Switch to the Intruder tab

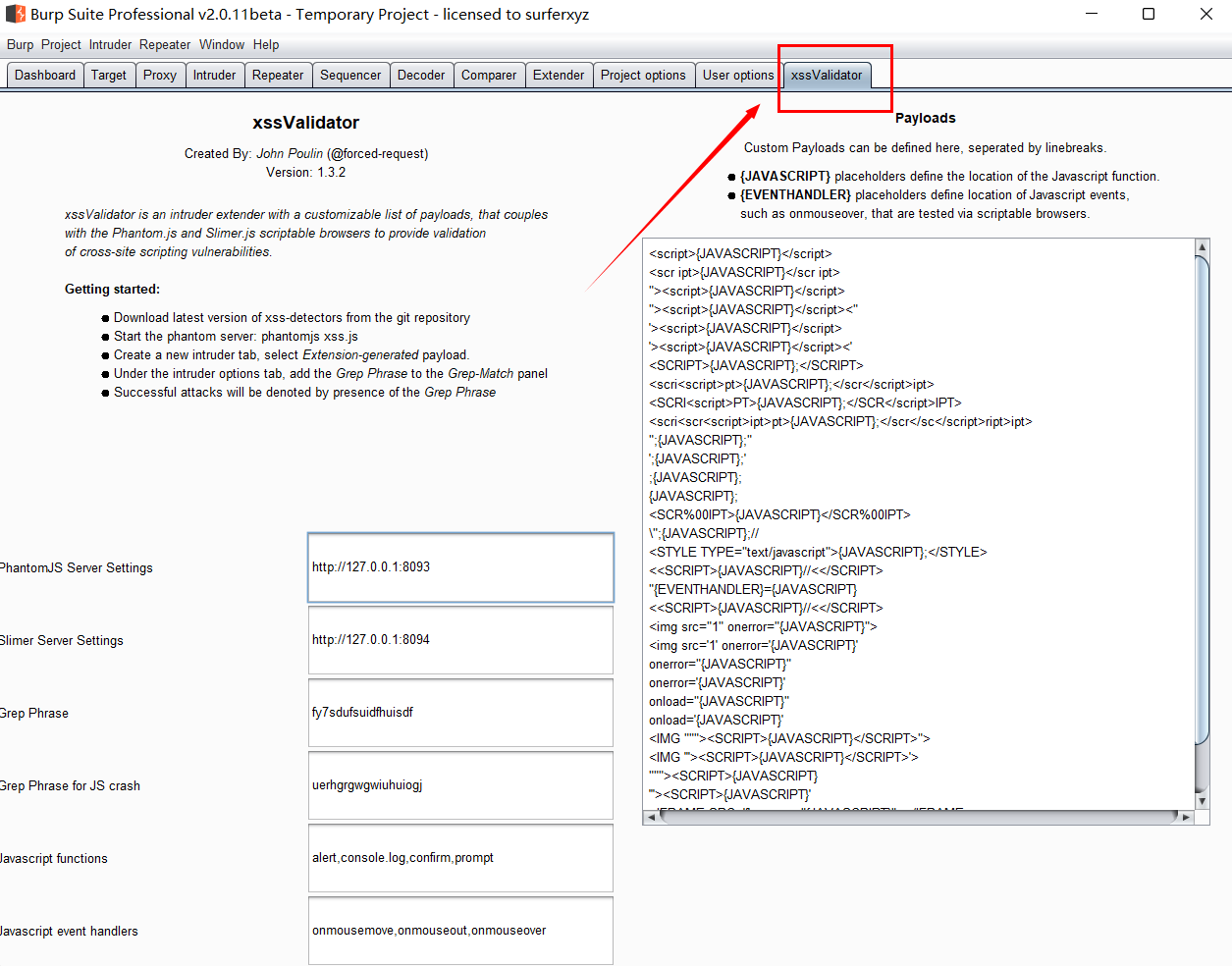214,76
